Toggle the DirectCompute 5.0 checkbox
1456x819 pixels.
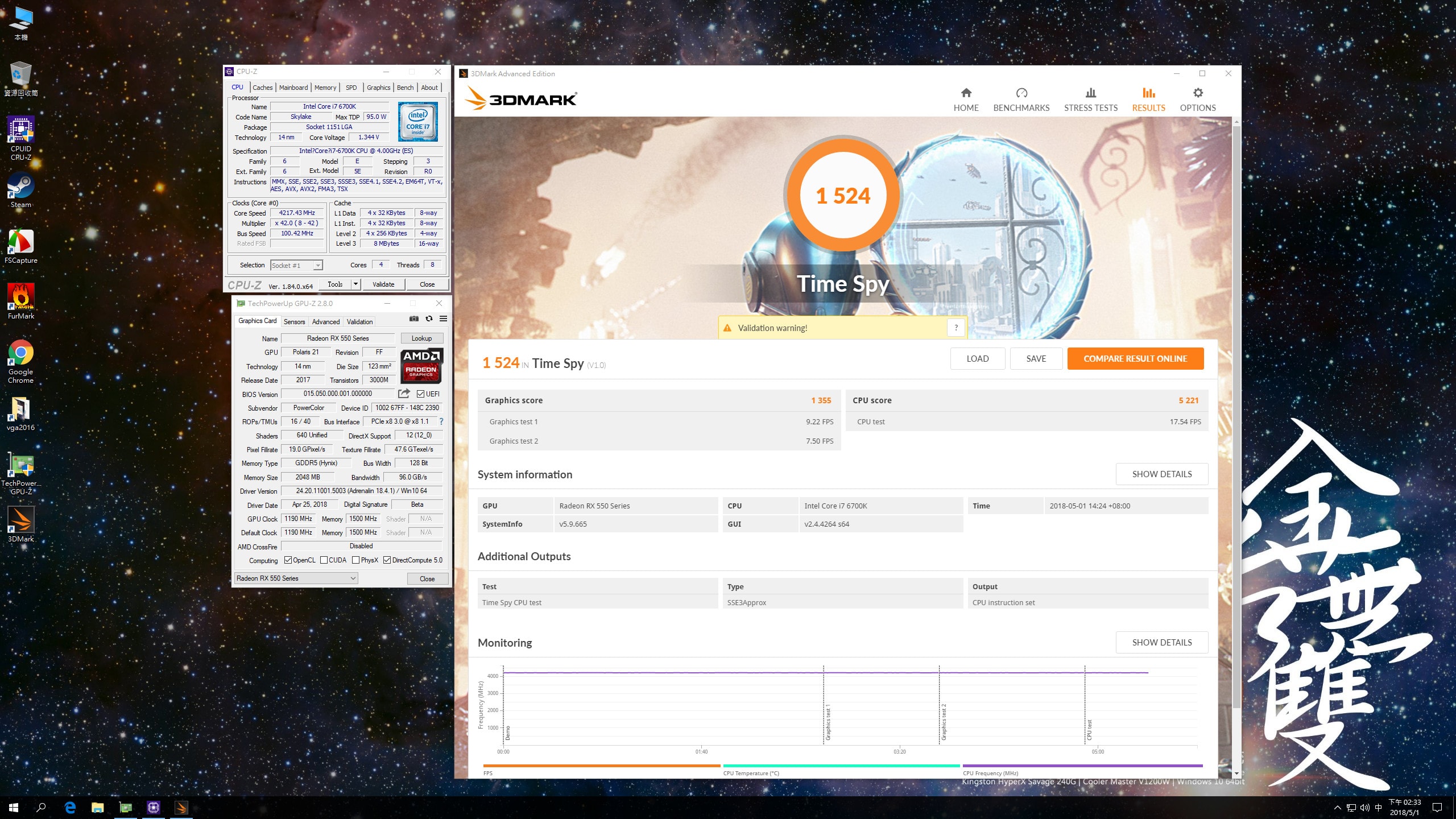click(x=387, y=560)
